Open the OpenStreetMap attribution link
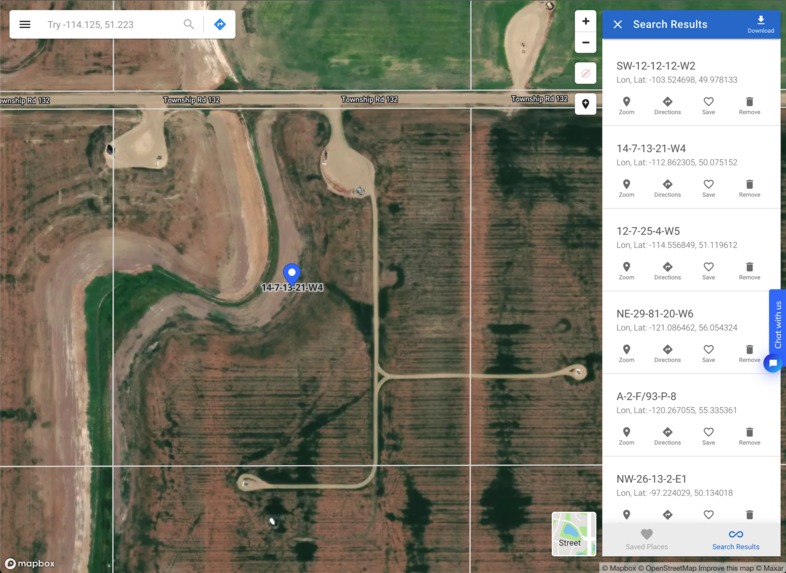This screenshot has width=786, height=573. pos(666,568)
